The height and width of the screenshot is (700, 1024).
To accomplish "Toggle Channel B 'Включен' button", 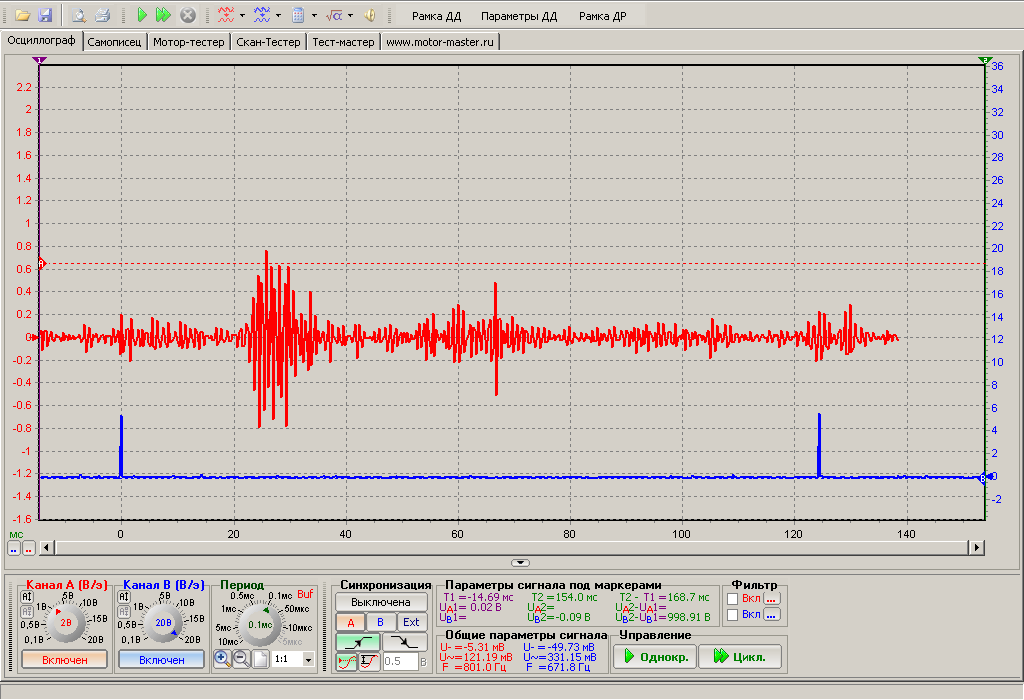I will [161, 660].
